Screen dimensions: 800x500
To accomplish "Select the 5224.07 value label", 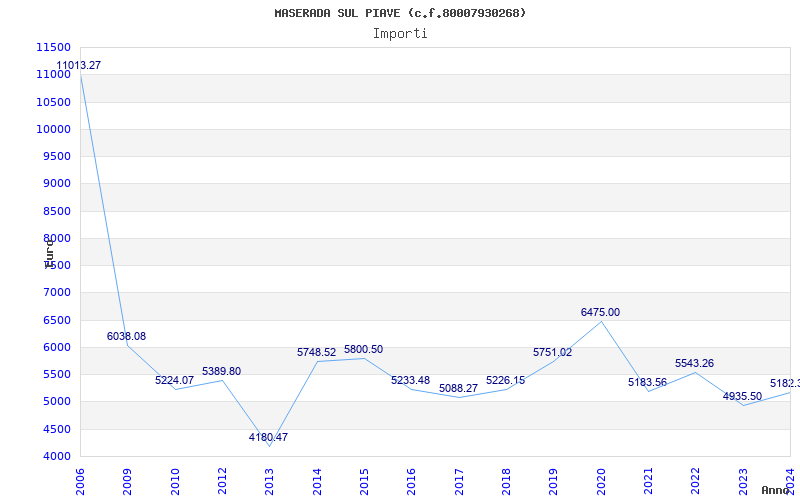I will 174,380.
